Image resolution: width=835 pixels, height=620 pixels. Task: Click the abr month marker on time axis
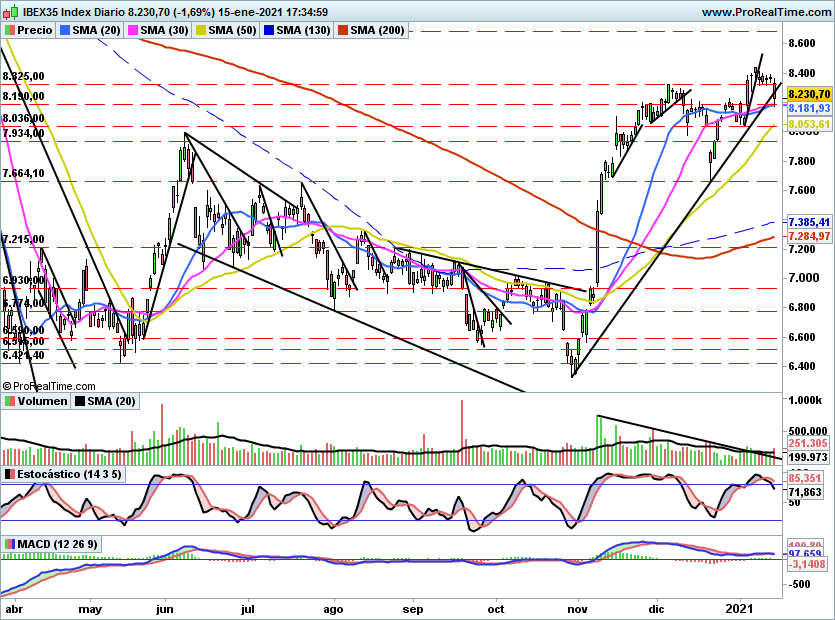(14, 608)
